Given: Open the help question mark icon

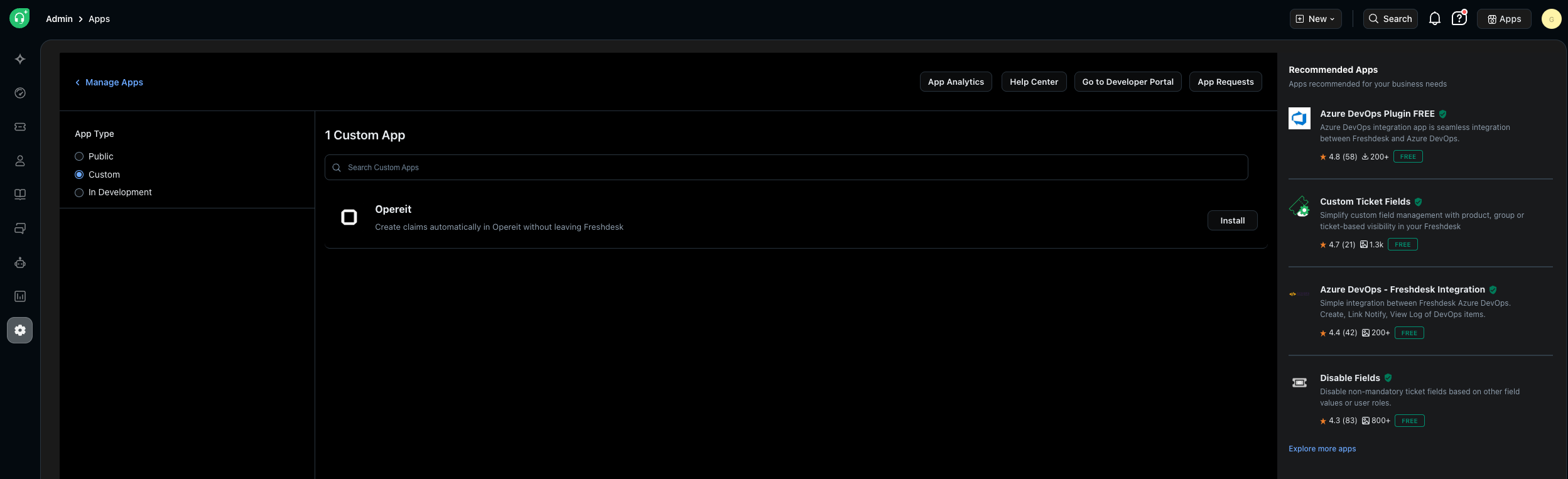Looking at the screenshot, I should (x=1459, y=18).
